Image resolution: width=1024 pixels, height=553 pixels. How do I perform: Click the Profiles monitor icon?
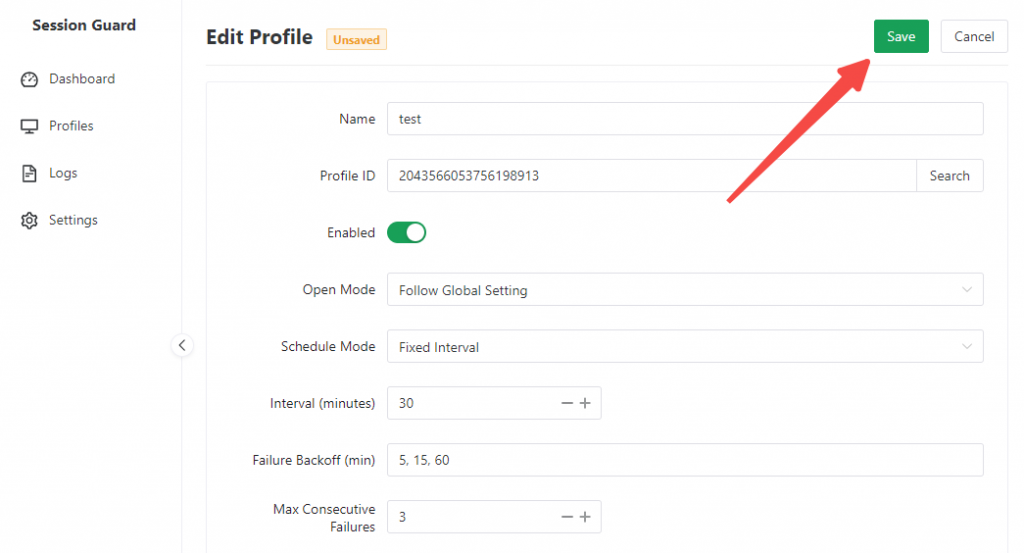[29, 126]
